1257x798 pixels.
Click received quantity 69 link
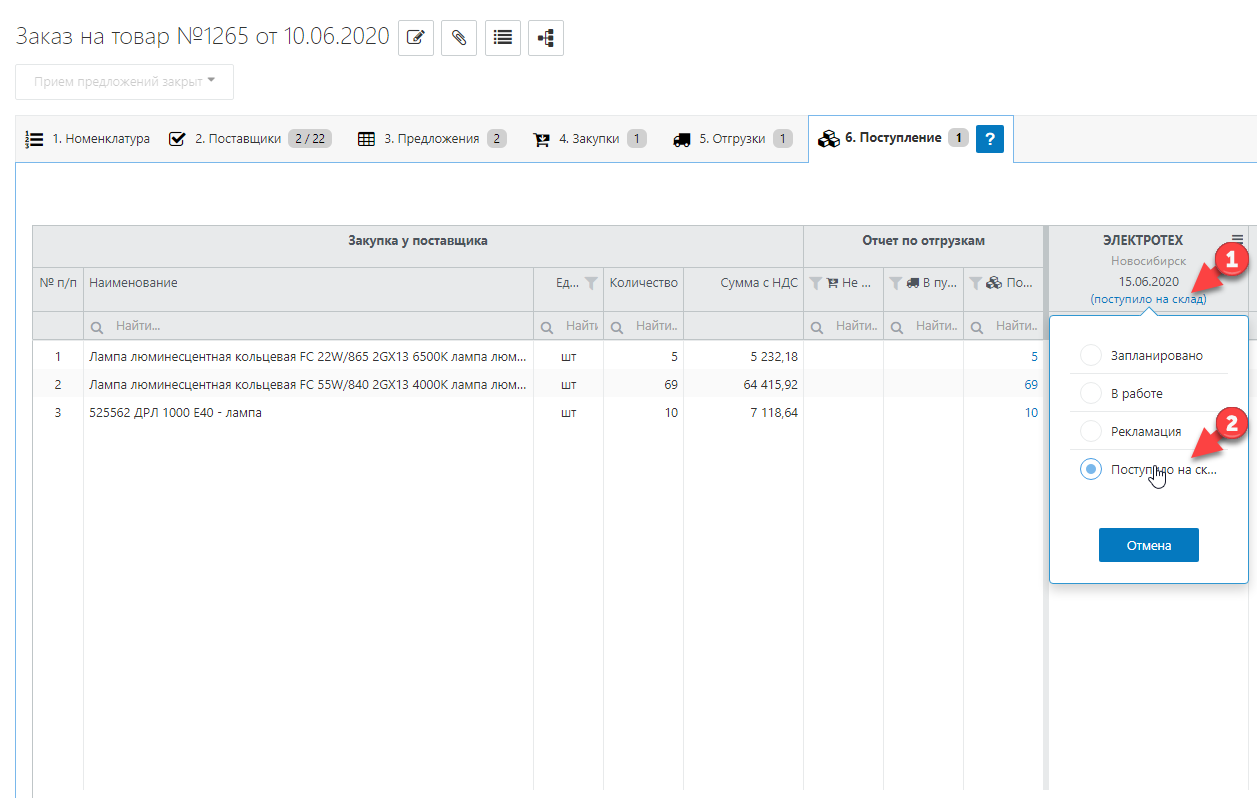(x=1030, y=385)
